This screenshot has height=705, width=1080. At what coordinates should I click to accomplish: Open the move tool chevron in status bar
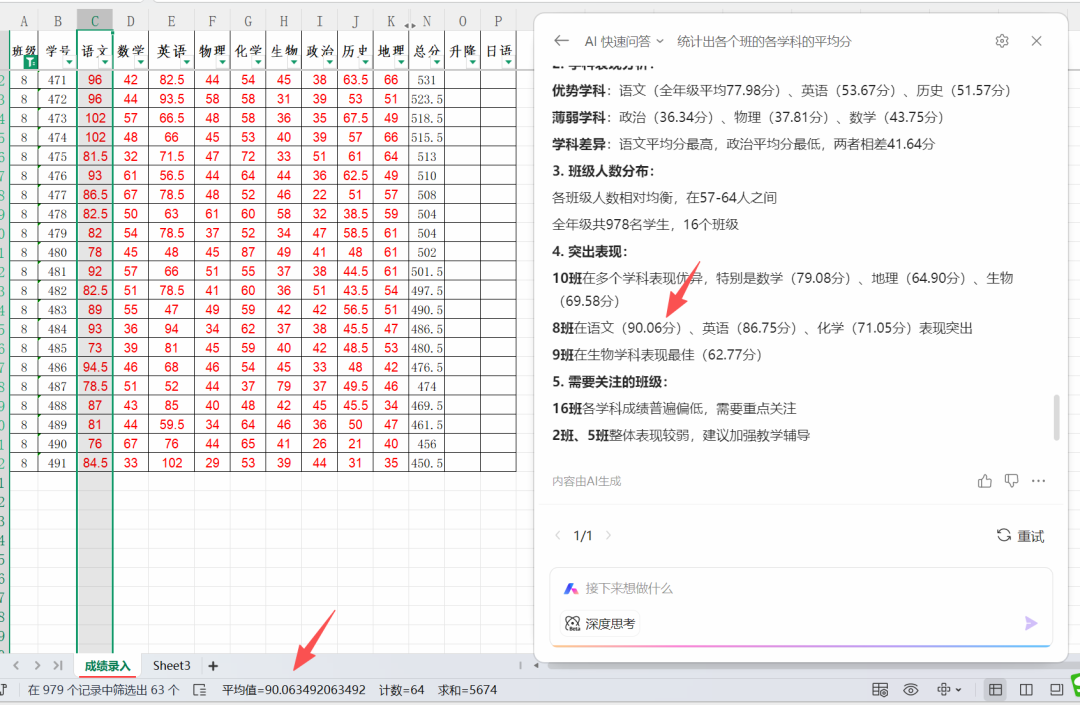coord(957,689)
